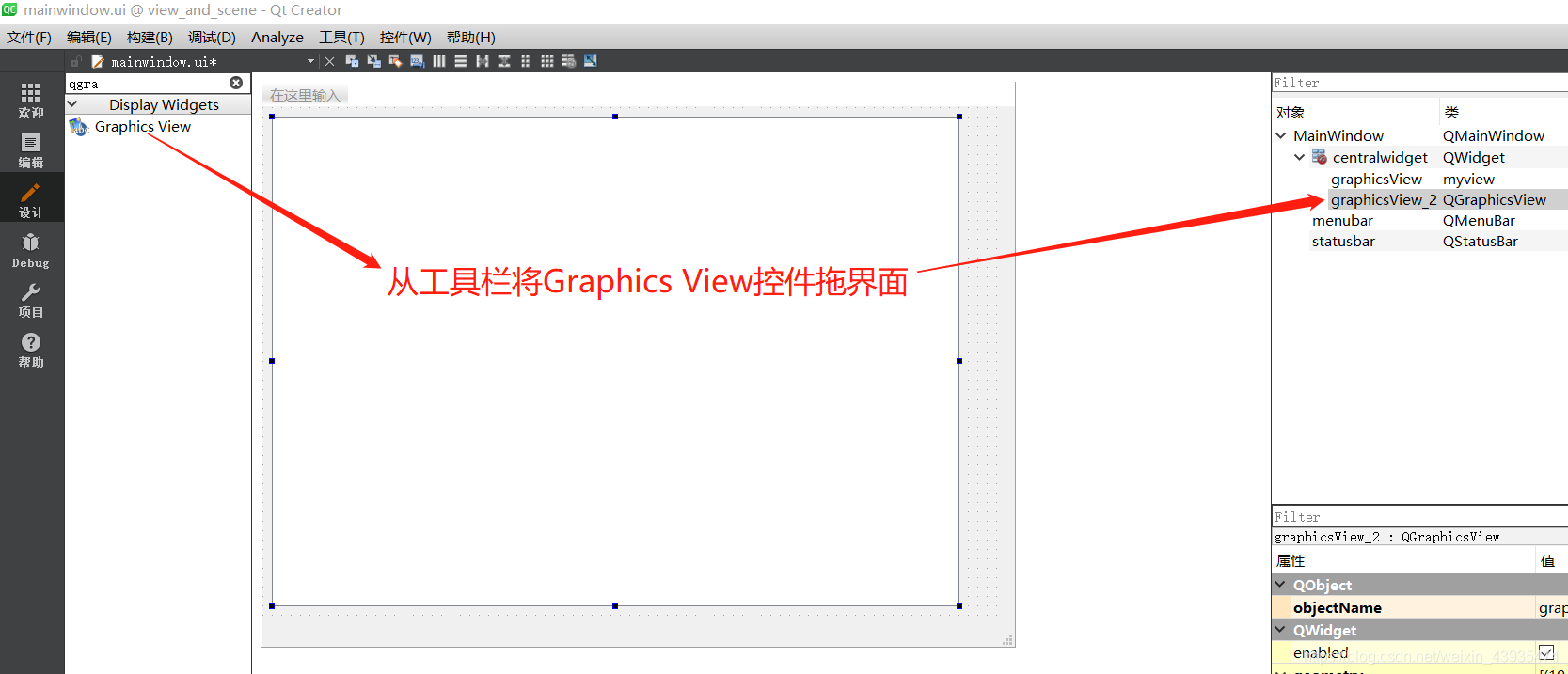1568x674 pixels.
Task: Apply Lay Out Vertically
Action: [461, 61]
